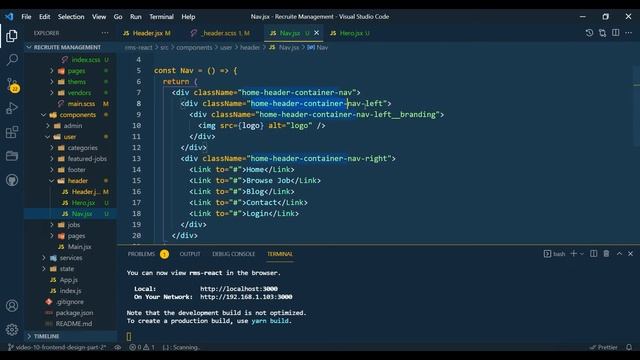Click the terminal input cursor

(x=129, y=336)
